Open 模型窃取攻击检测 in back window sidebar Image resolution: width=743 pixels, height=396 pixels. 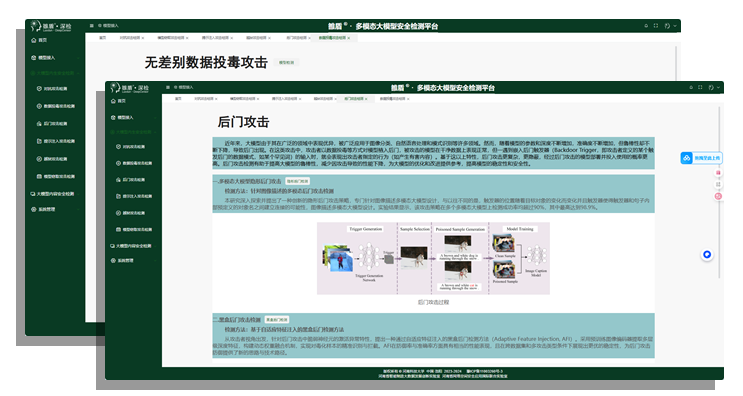point(55,176)
